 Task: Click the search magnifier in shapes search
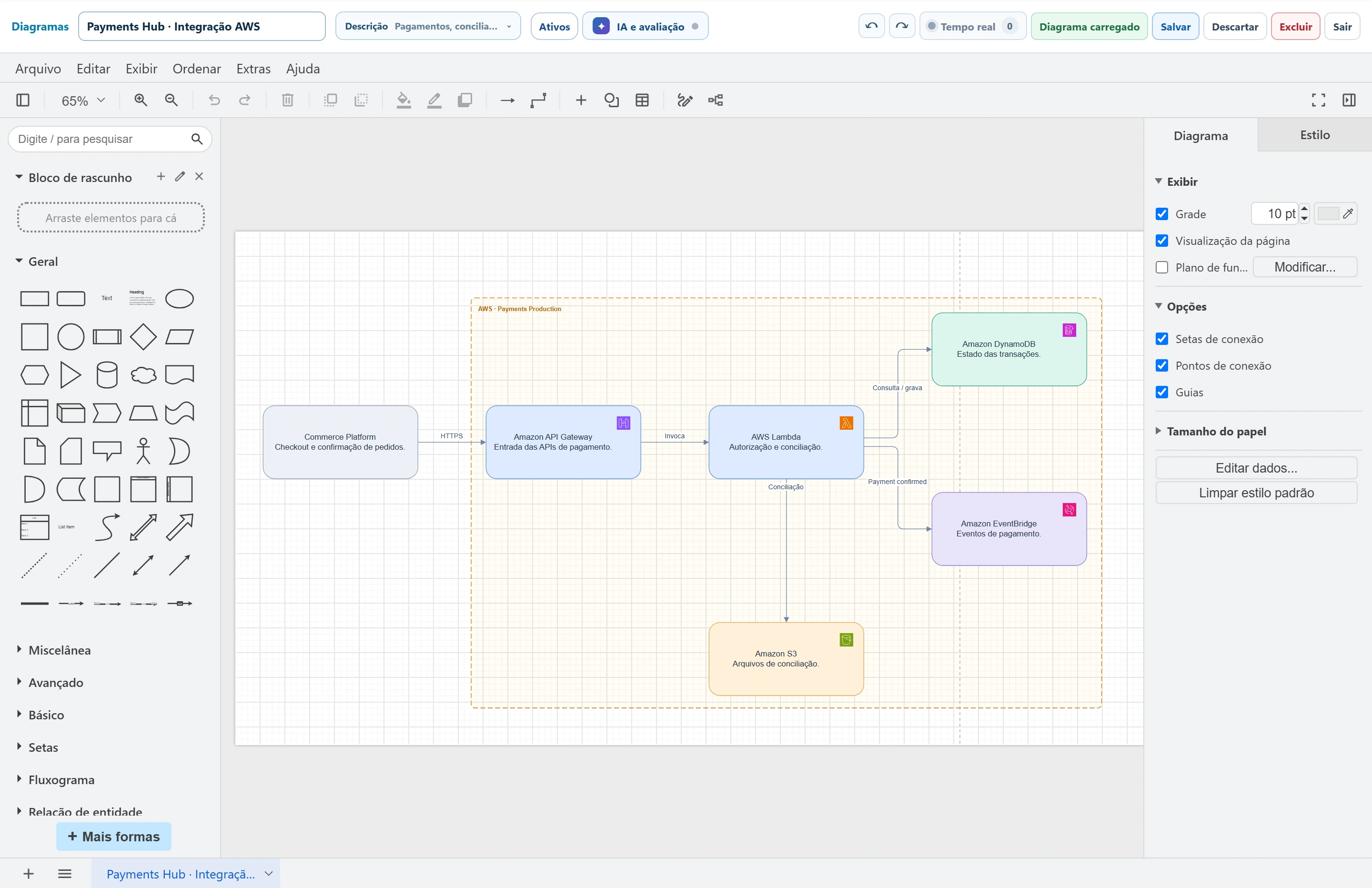[197, 139]
